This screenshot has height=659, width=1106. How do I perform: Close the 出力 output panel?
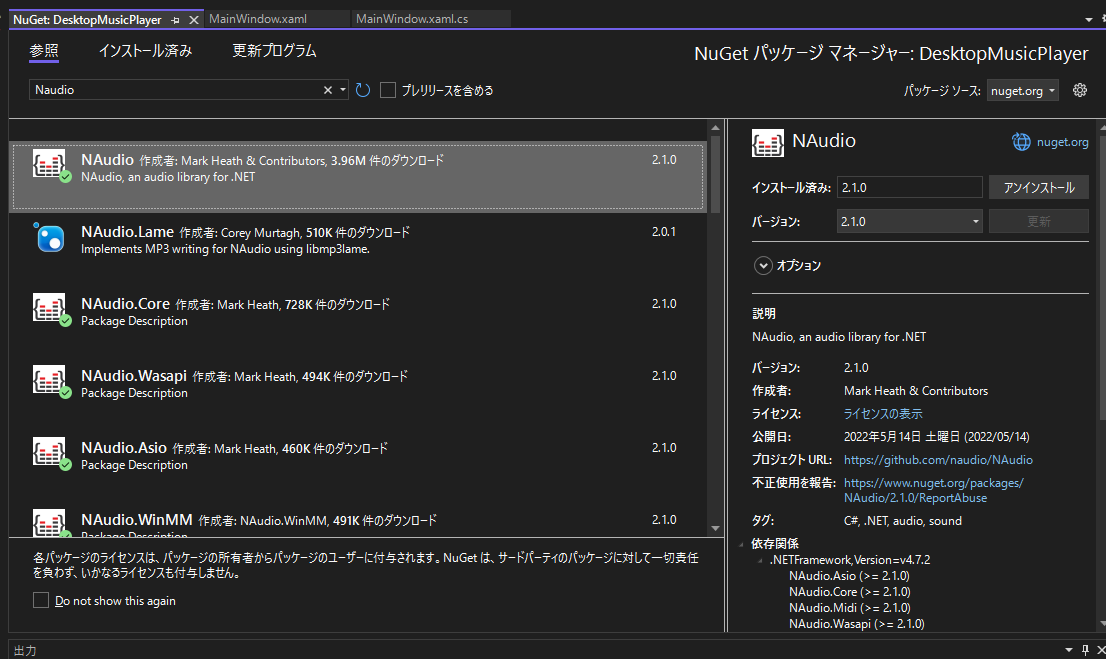click(1100, 650)
